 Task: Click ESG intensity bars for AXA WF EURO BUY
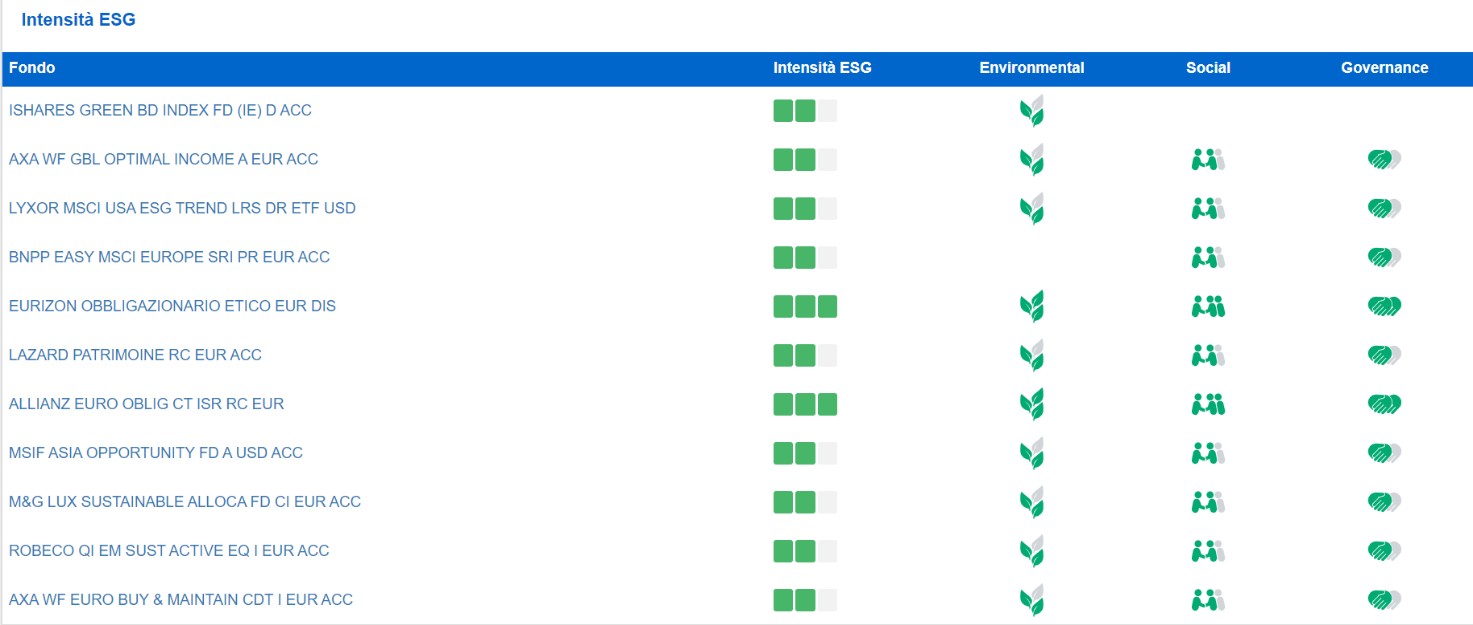coord(805,601)
